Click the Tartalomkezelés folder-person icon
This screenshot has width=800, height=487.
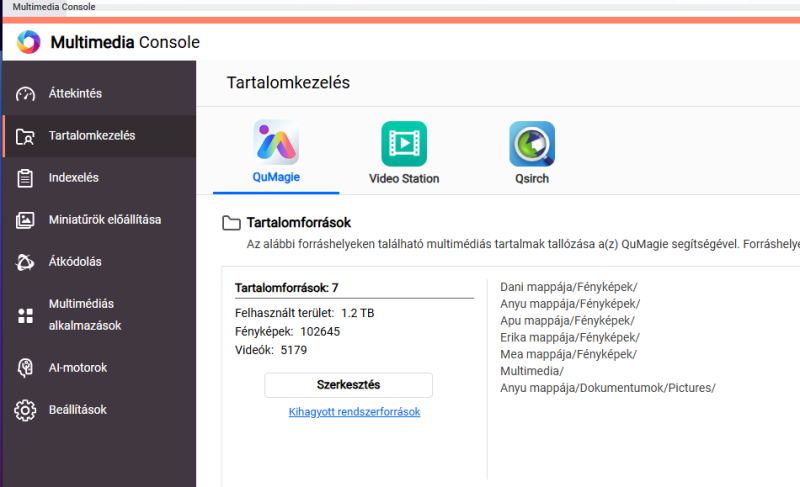coord(25,136)
